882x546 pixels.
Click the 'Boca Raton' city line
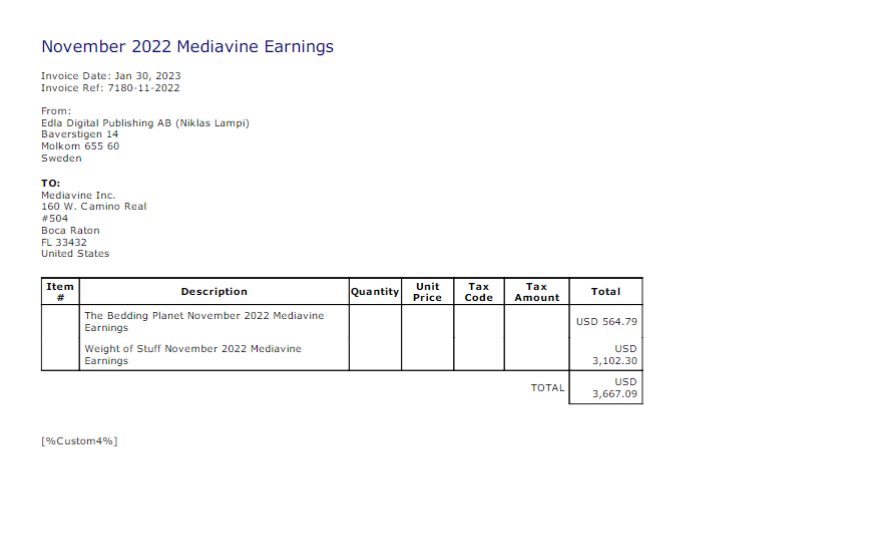[x=70, y=231]
